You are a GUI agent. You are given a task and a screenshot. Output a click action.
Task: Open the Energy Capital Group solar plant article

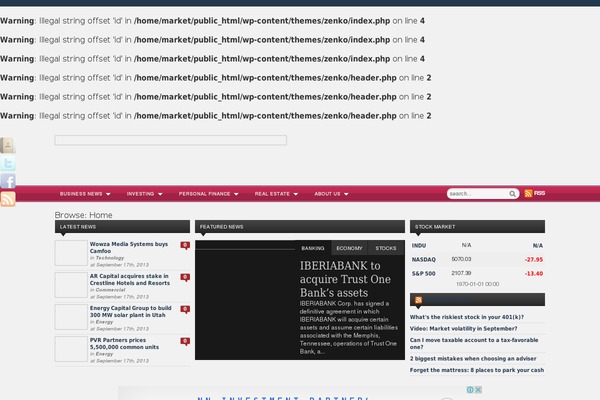pyautogui.click(x=130, y=312)
